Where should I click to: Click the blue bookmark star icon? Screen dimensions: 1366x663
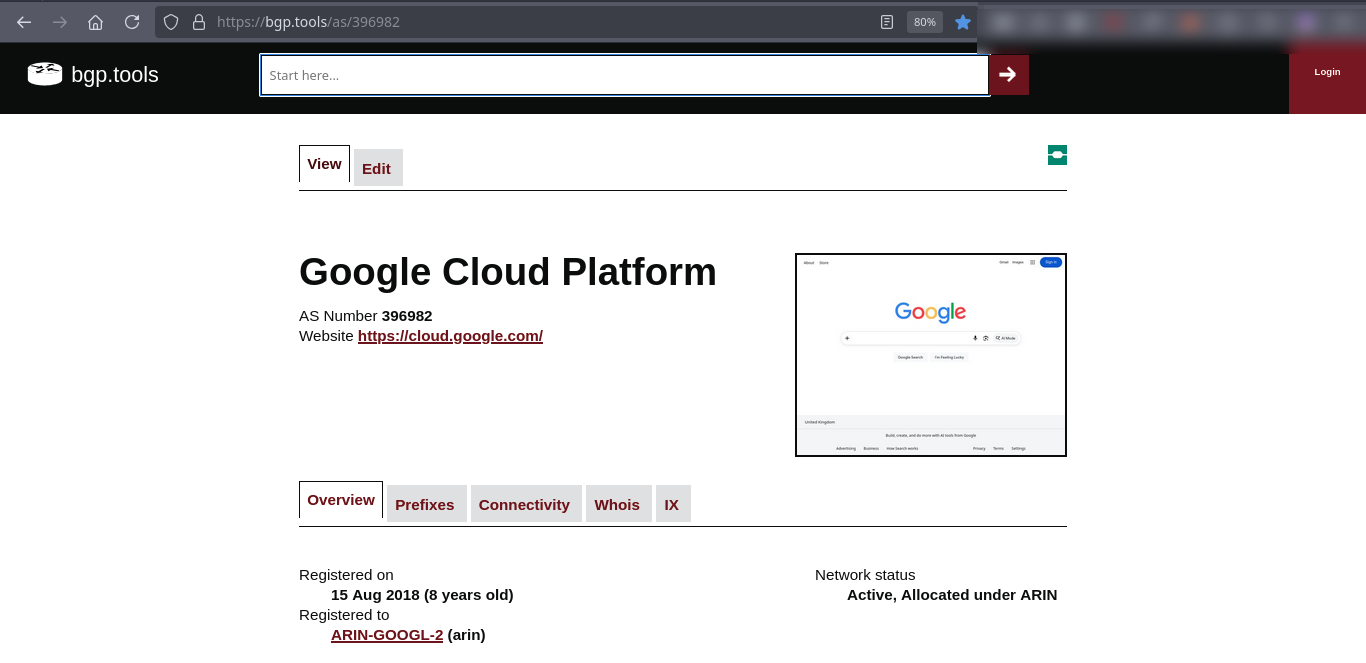963,22
